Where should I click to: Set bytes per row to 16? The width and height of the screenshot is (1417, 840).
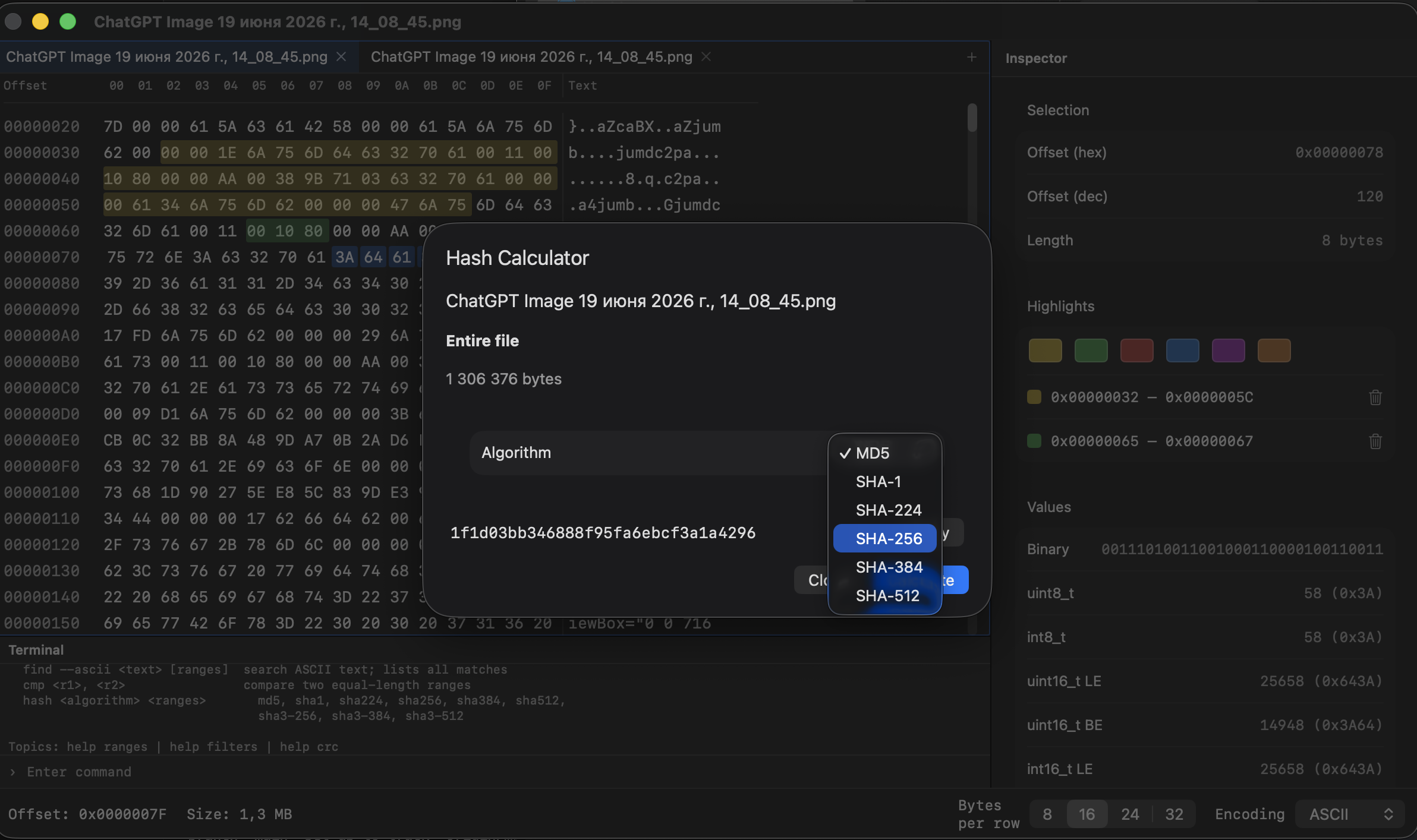pos(1087,814)
